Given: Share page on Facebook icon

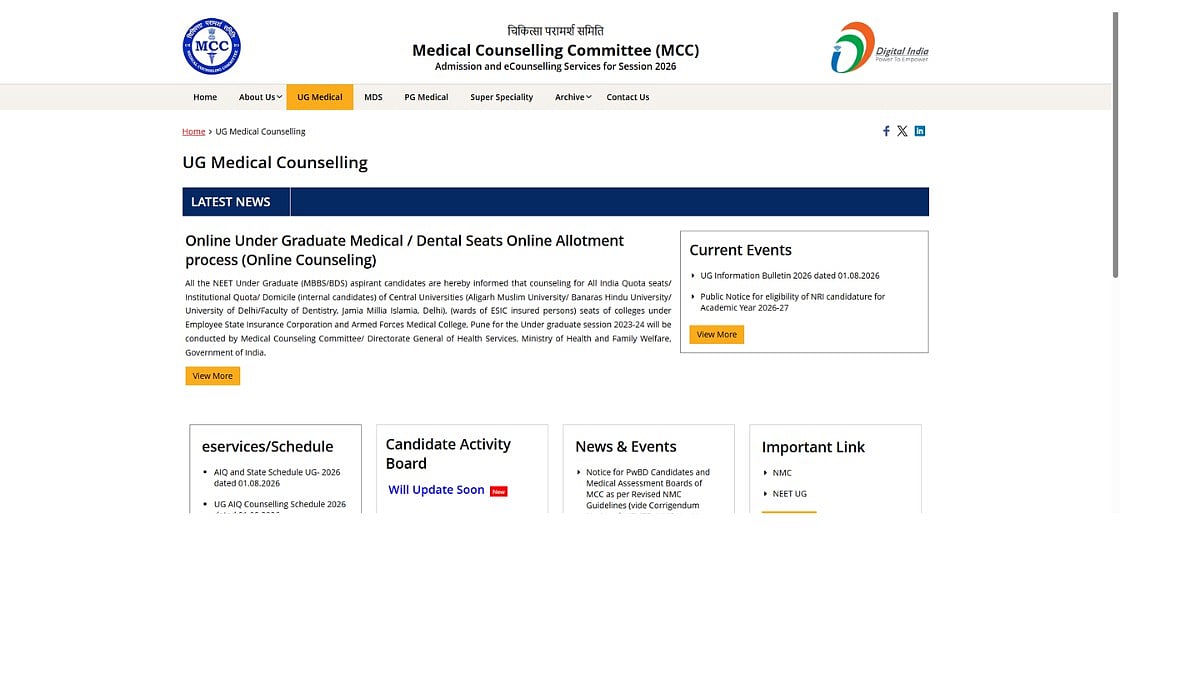Looking at the screenshot, I should tap(886, 131).
